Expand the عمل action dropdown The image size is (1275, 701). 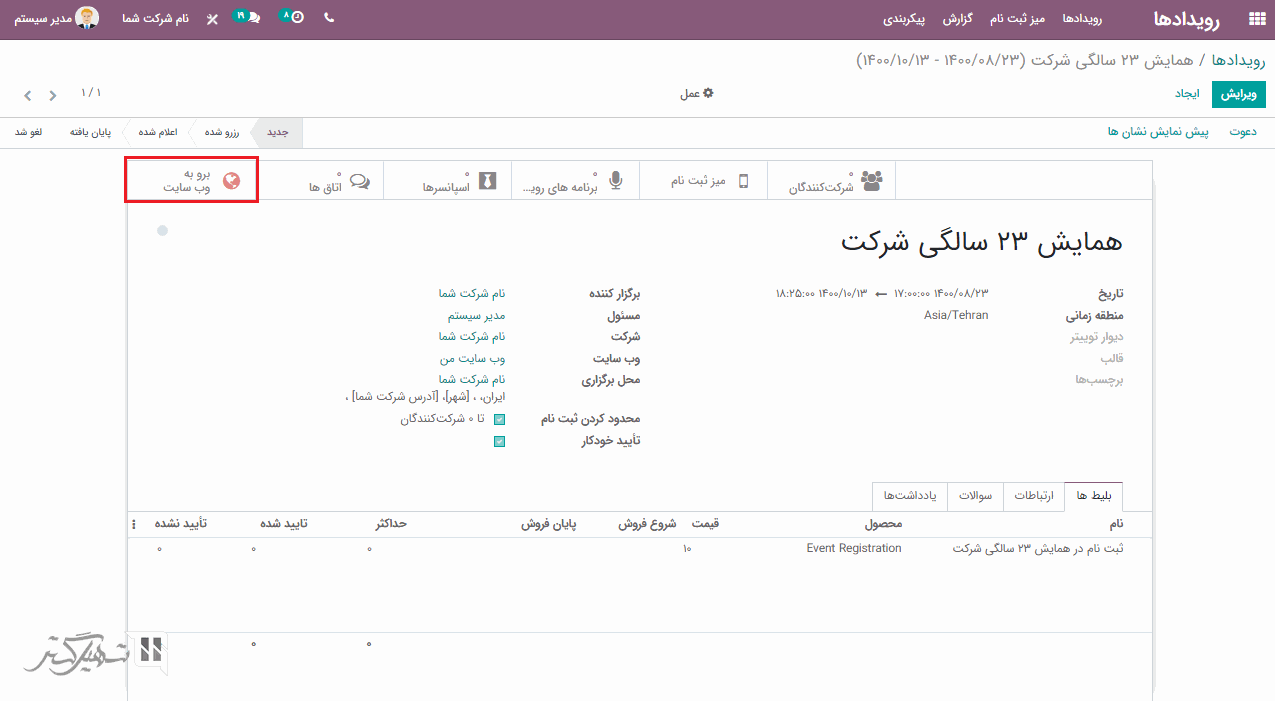pos(697,94)
